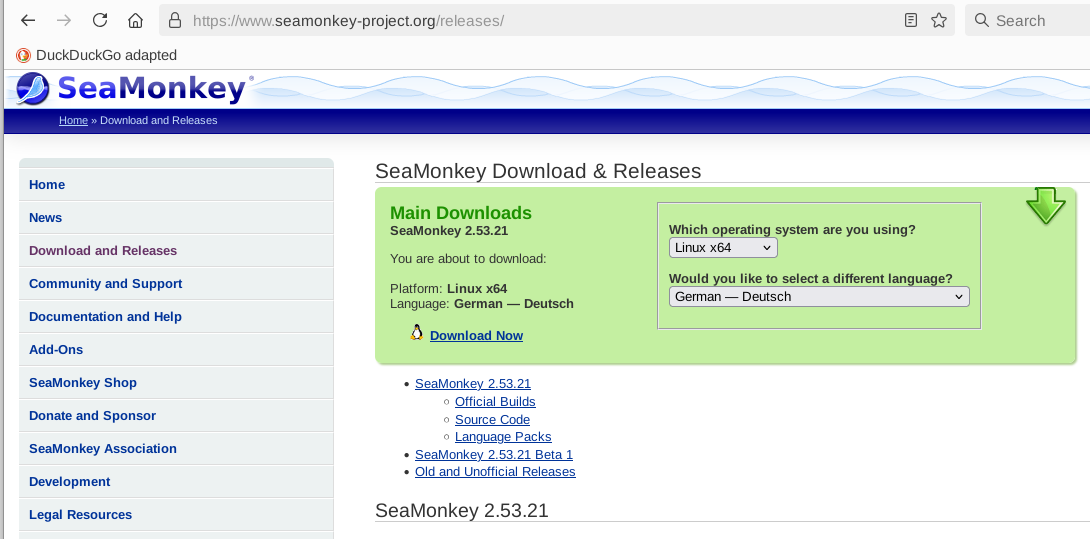The height and width of the screenshot is (539, 1090).
Task: Click the browser Forward arrow
Action: (x=64, y=20)
